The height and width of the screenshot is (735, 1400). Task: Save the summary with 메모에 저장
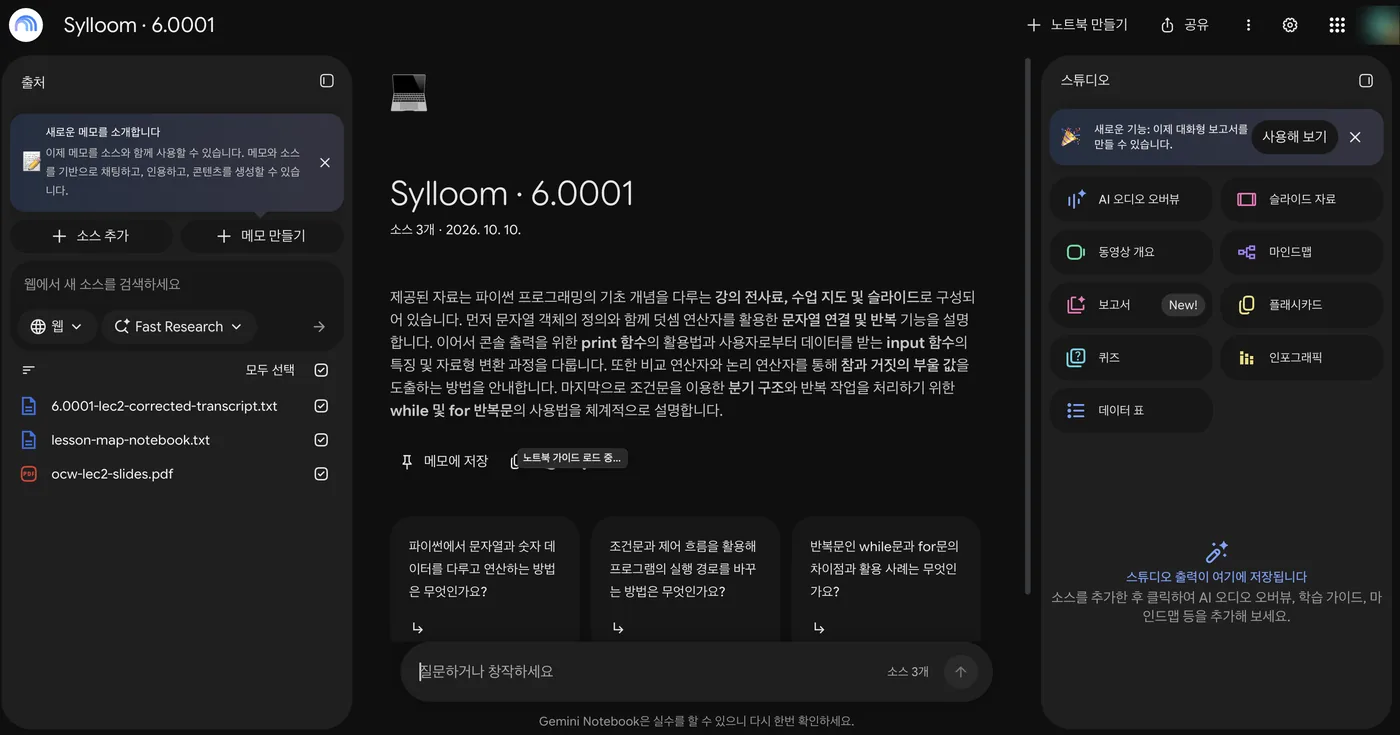tap(445, 461)
